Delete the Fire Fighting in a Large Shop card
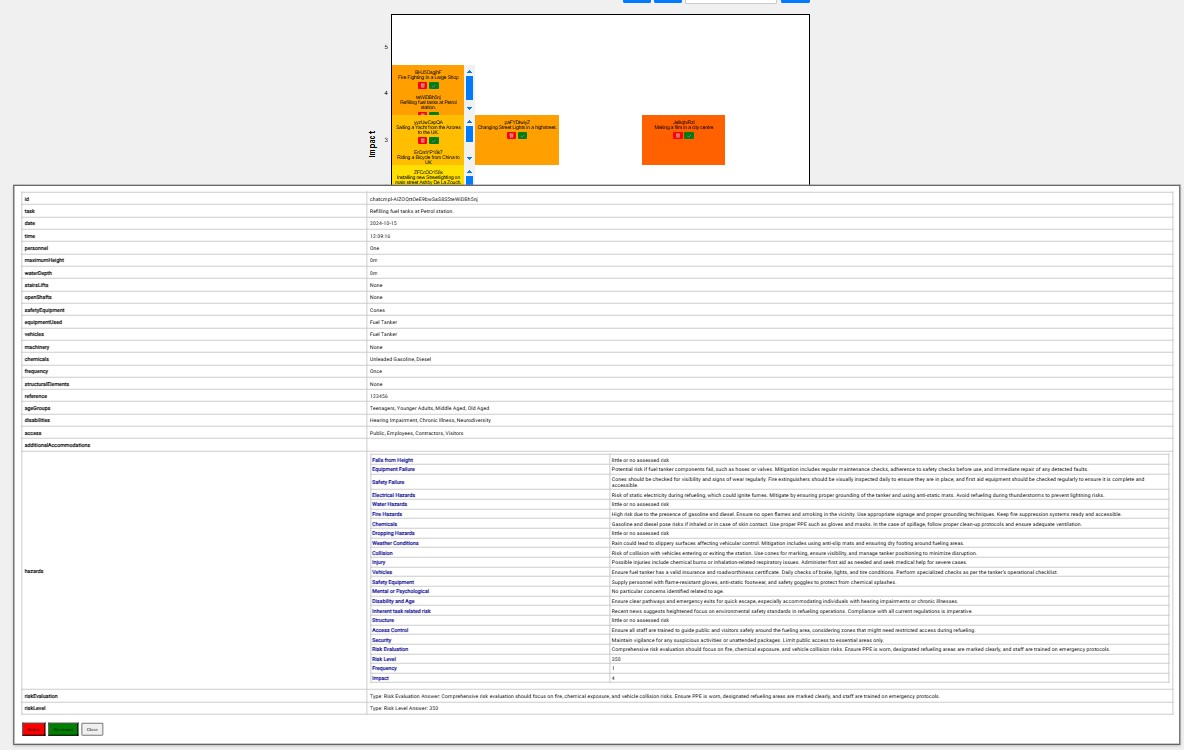 (422, 85)
